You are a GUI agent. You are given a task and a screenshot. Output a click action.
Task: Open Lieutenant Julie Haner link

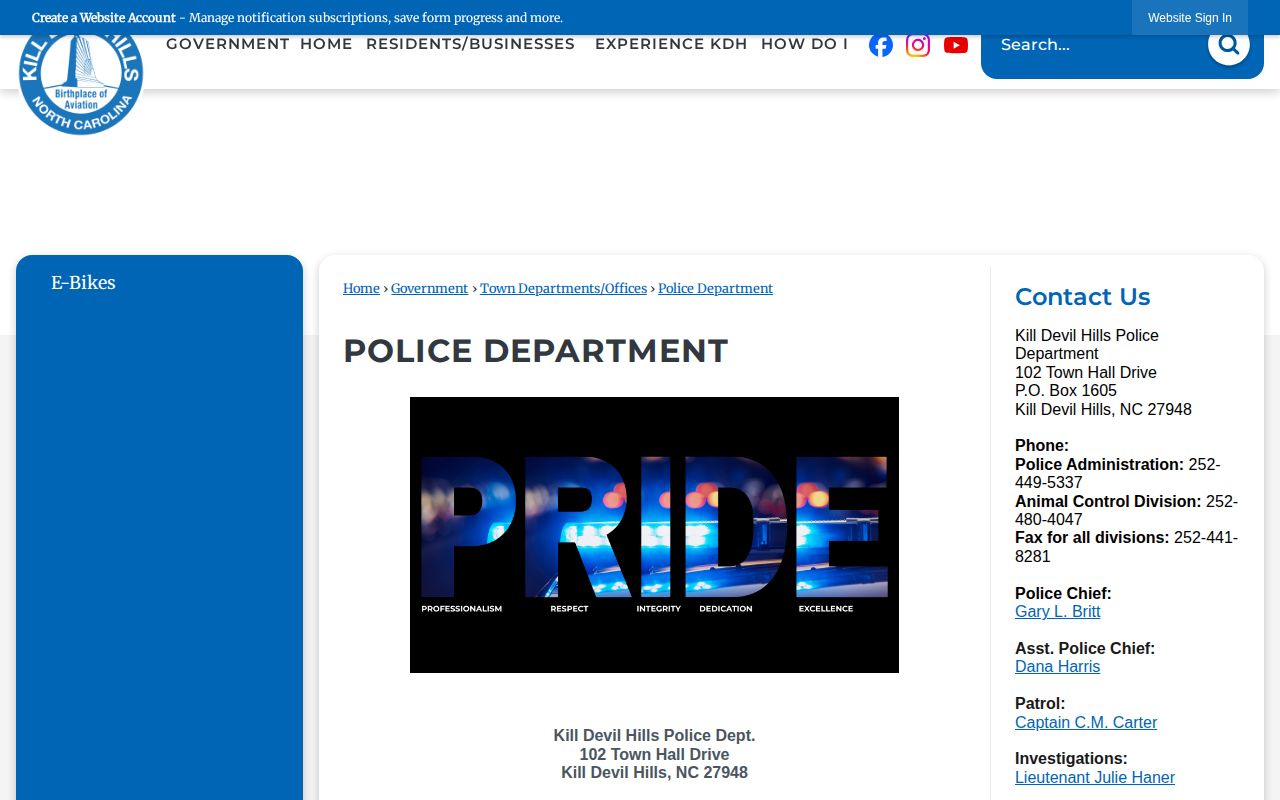(x=1095, y=778)
